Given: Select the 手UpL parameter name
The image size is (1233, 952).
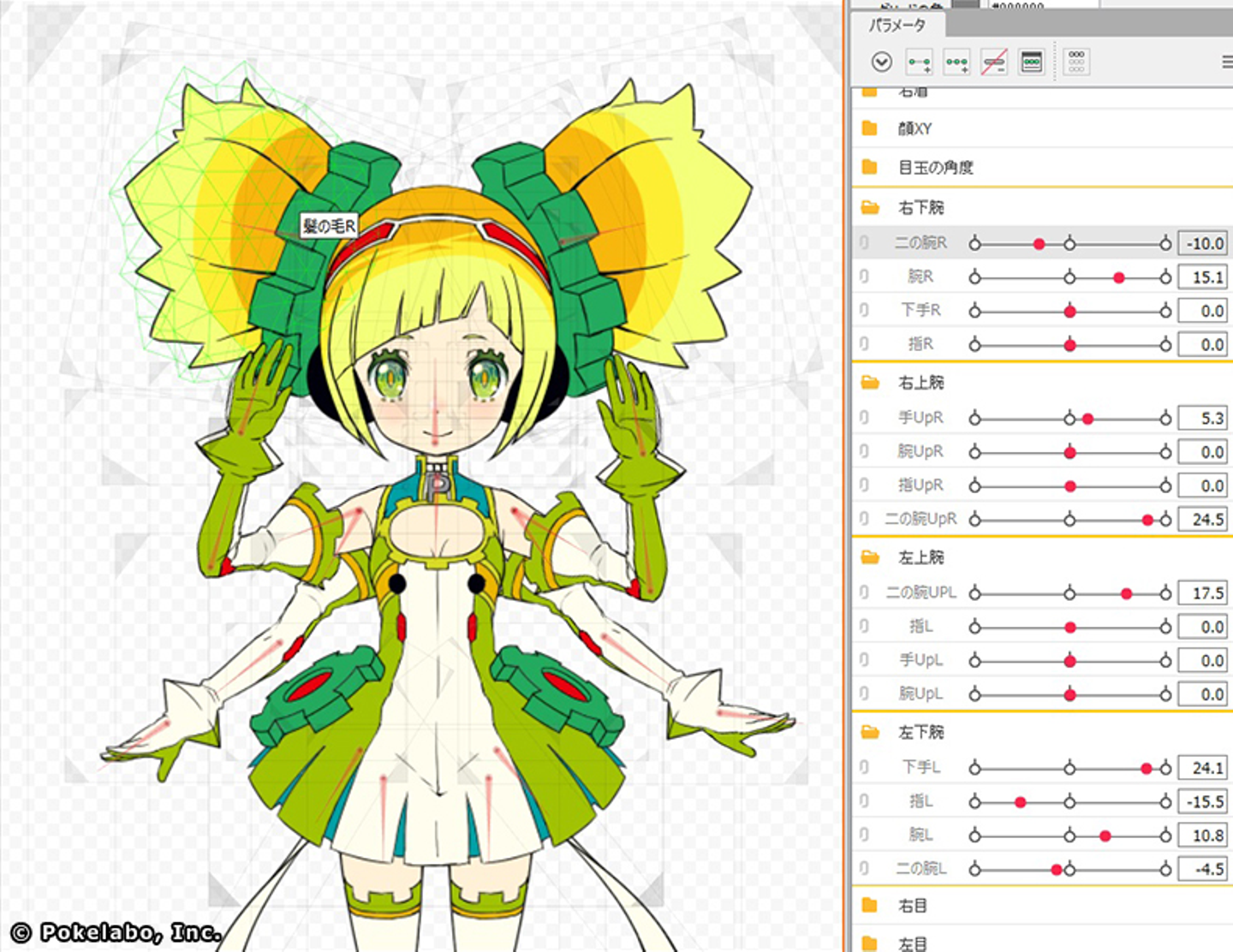Looking at the screenshot, I should point(920,660).
